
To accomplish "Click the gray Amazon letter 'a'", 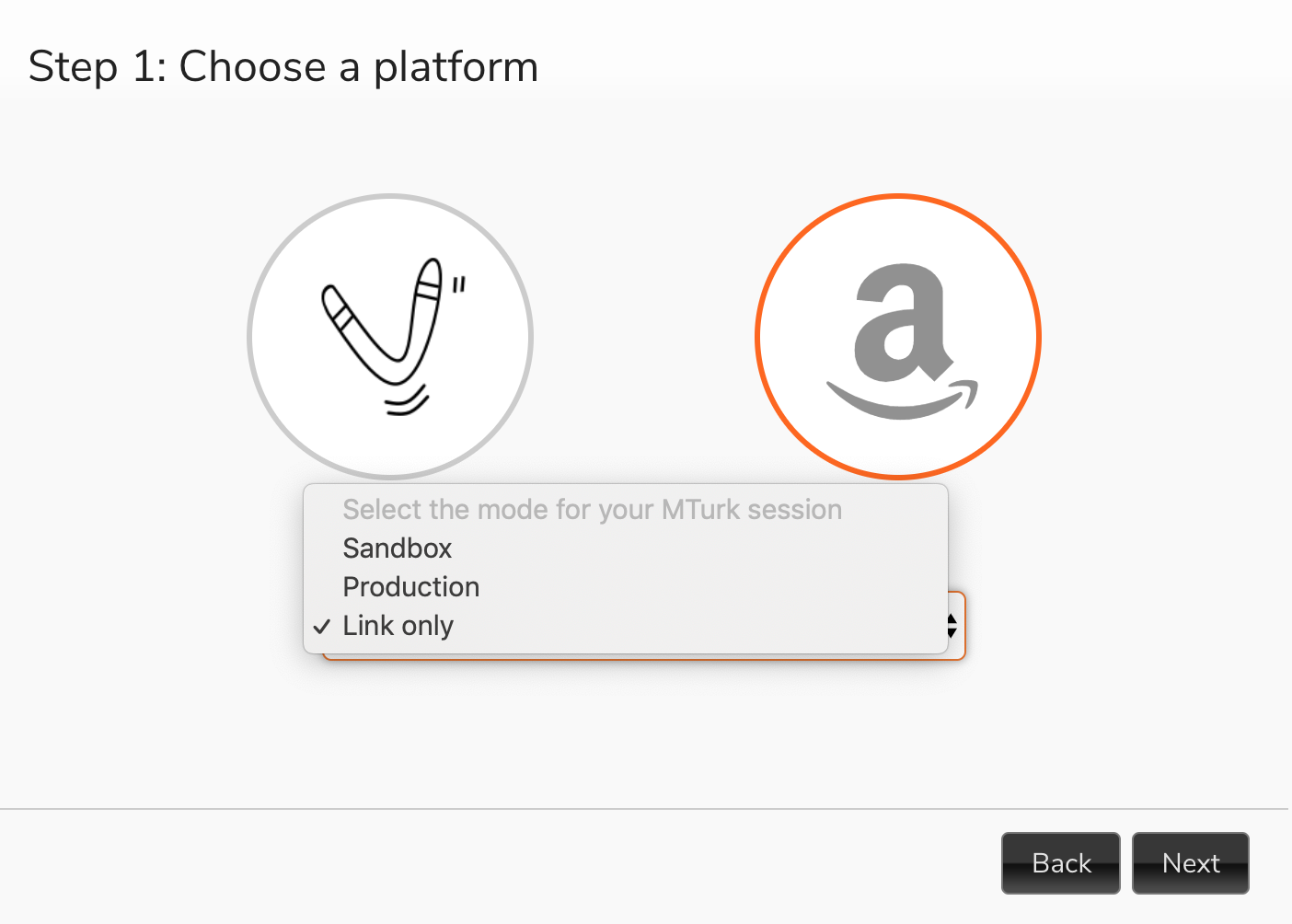I will pos(901,322).
